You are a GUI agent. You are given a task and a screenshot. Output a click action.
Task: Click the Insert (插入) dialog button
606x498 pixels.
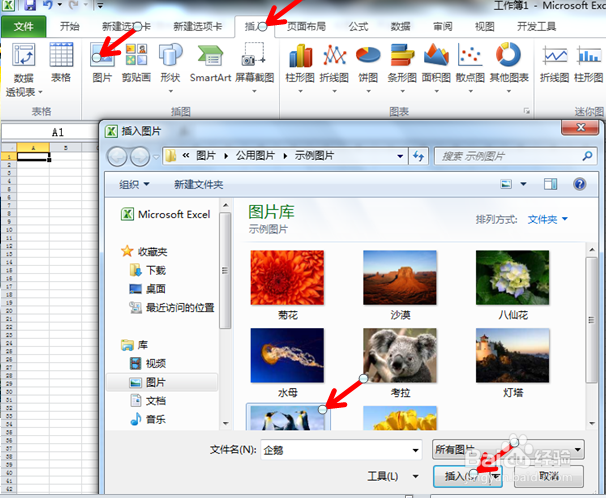[462, 476]
